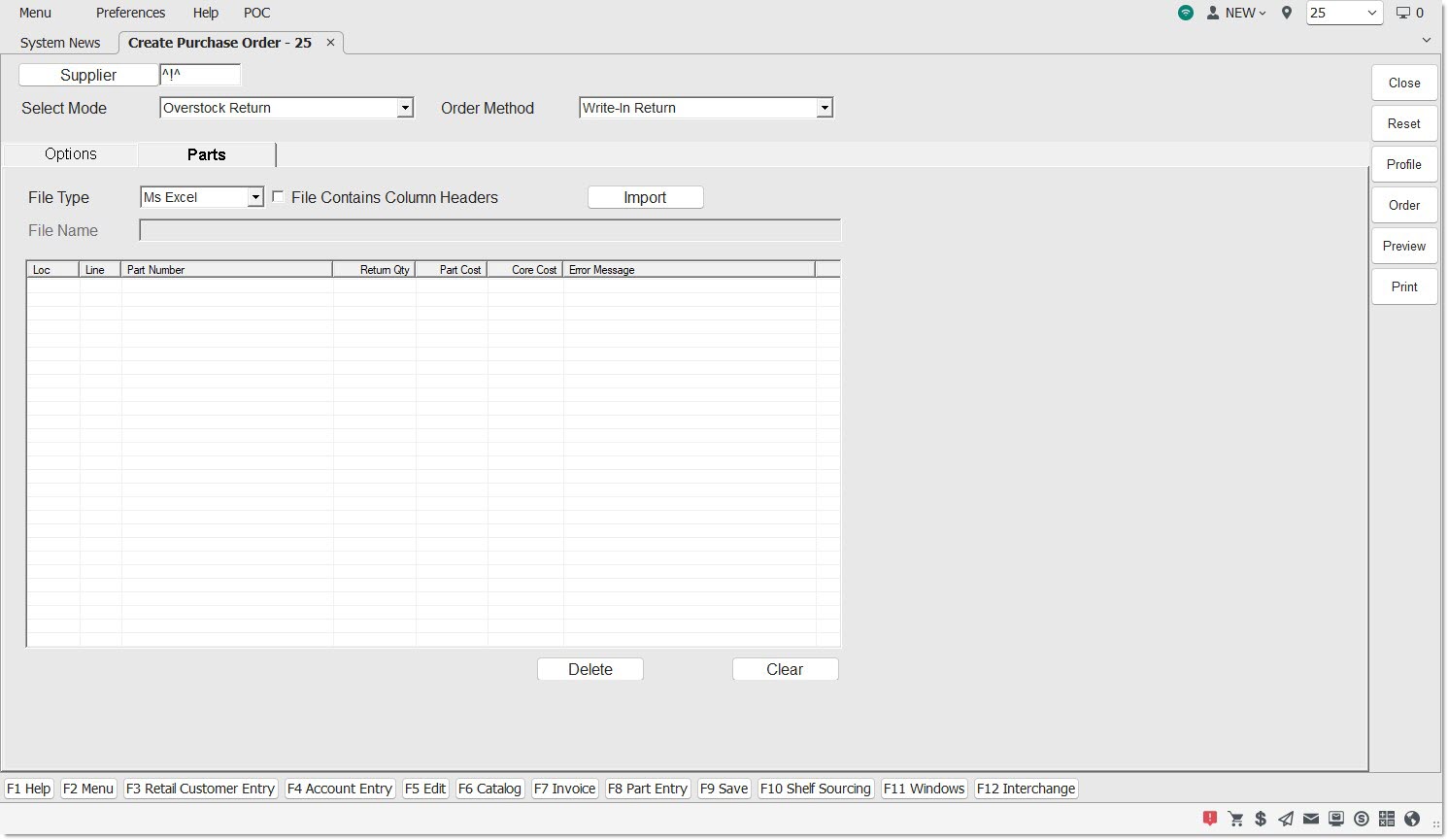The width and height of the screenshot is (1448, 840).
Task: Expand the Select Mode dropdown
Action: pyautogui.click(x=405, y=109)
